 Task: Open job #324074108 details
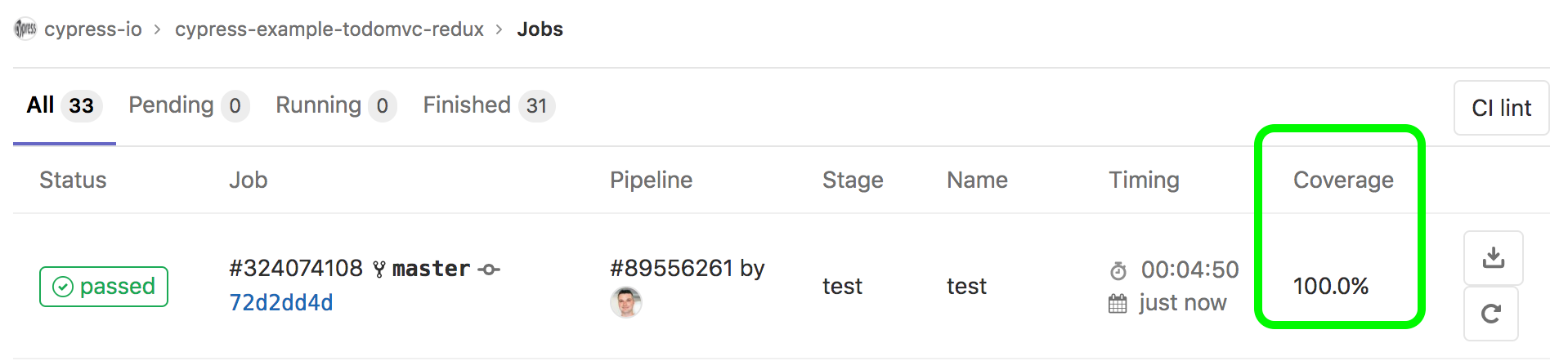[296, 268]
